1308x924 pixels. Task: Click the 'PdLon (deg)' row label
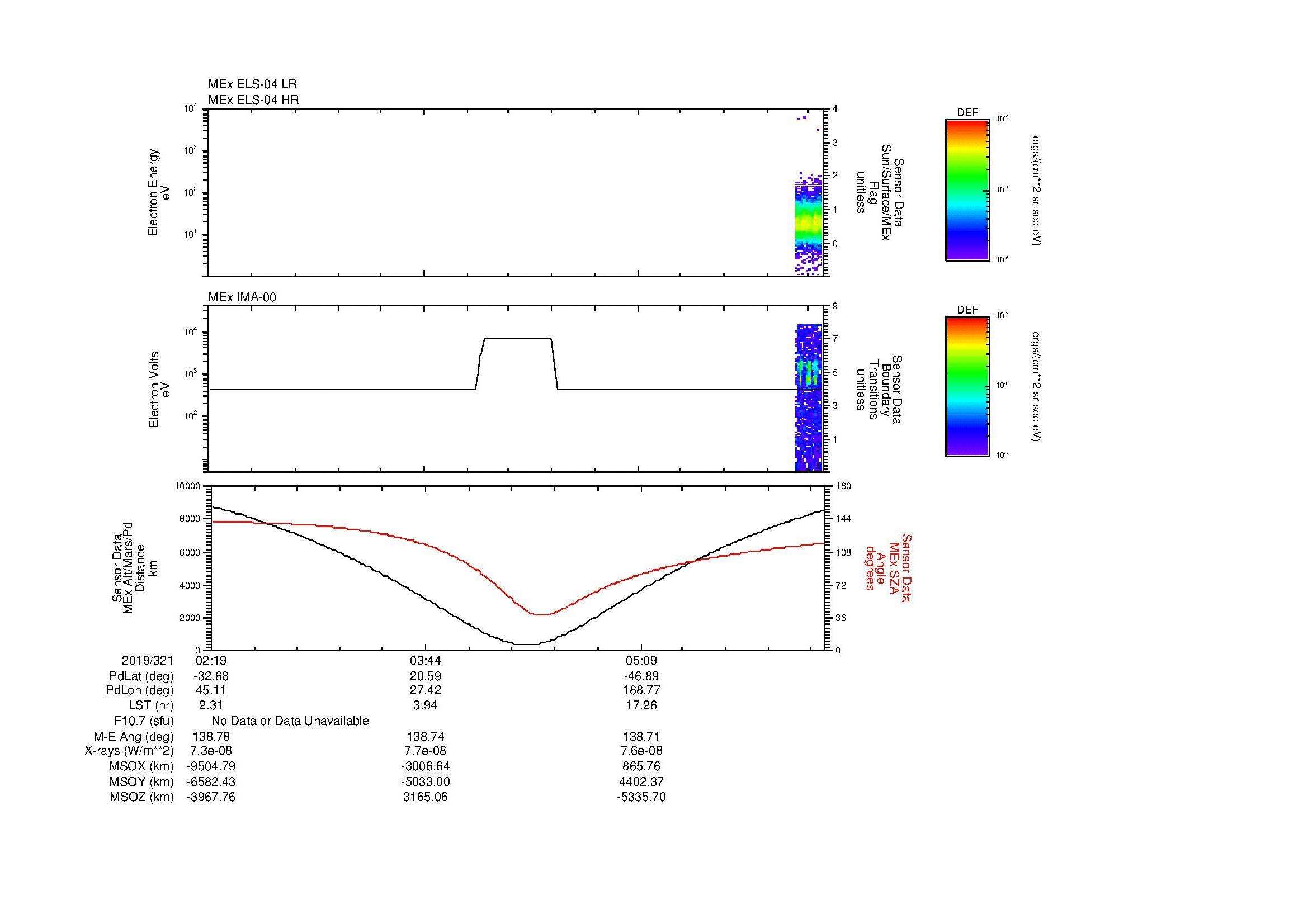pyautogui.click(x=140, y=690)
